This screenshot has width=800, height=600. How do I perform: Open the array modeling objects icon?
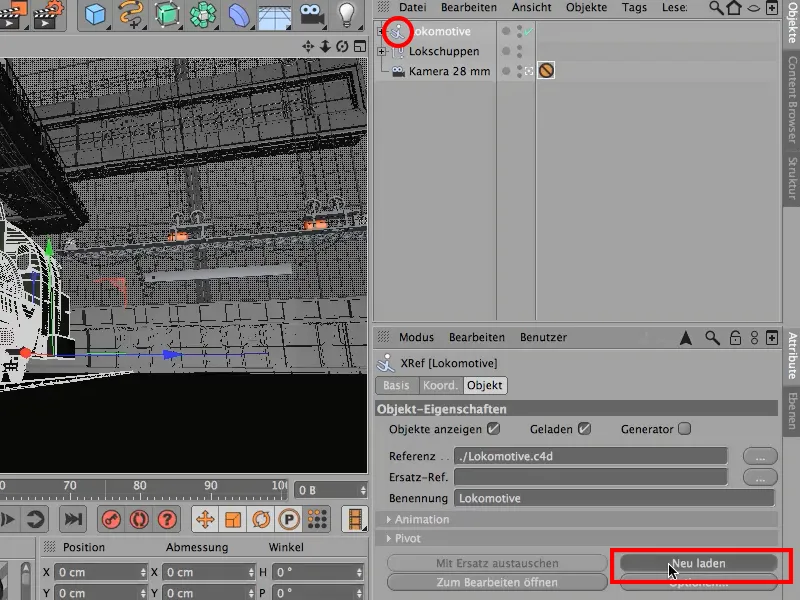203,14
